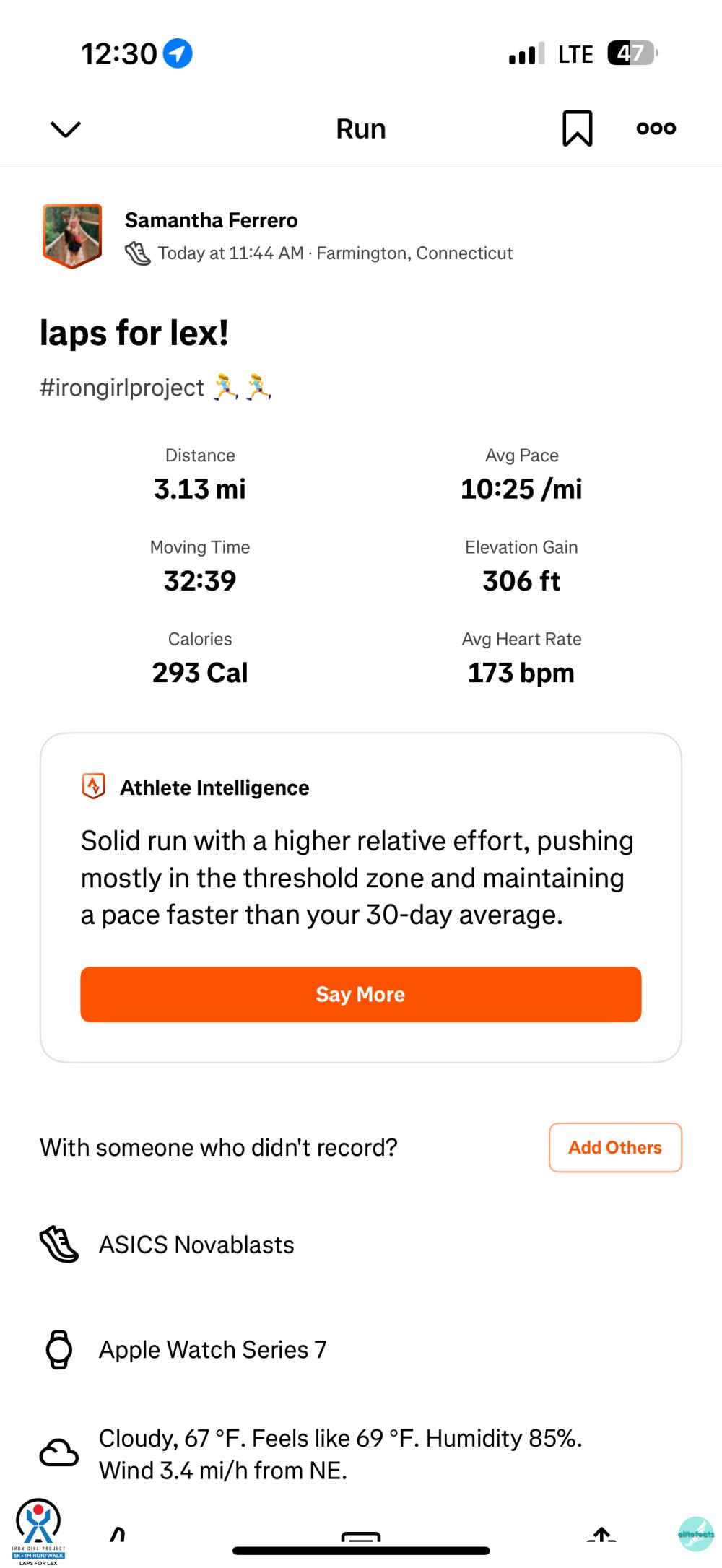Tap the athlete name Samantha Ferrero
This screenshot has height=1568, width=722.
point(211,220)
